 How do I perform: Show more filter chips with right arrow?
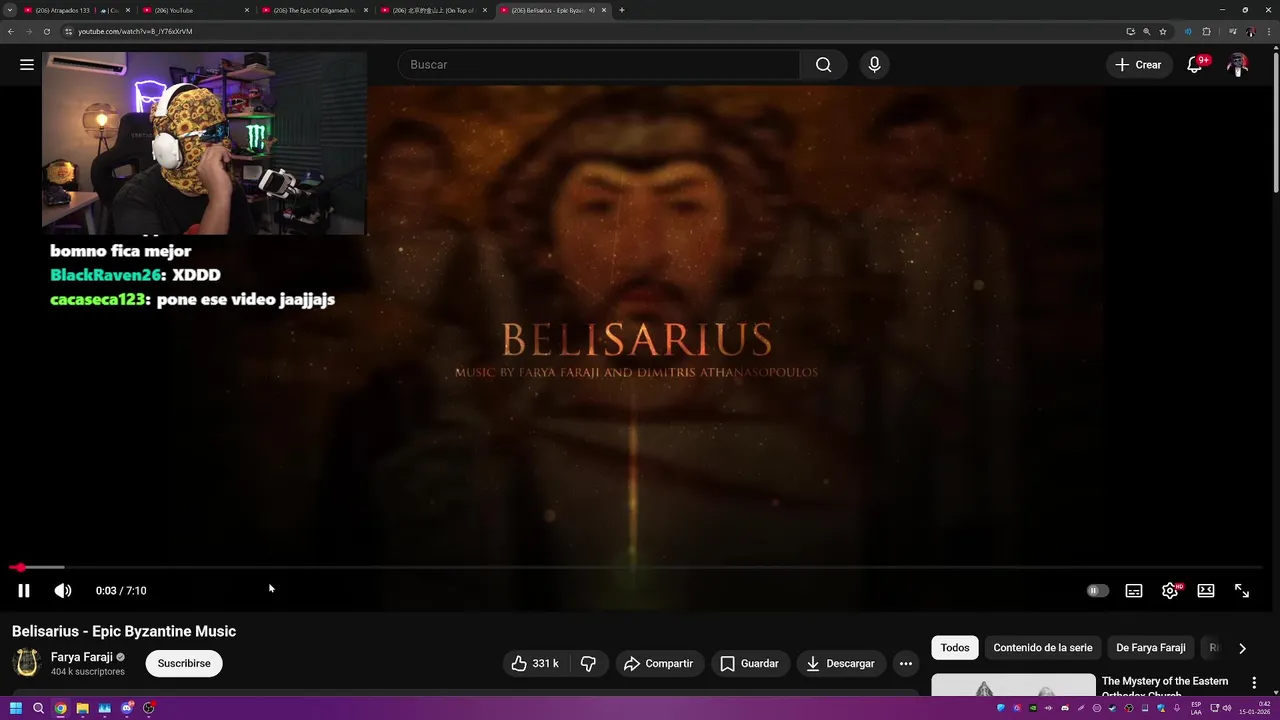click(x=1242, y=648)
